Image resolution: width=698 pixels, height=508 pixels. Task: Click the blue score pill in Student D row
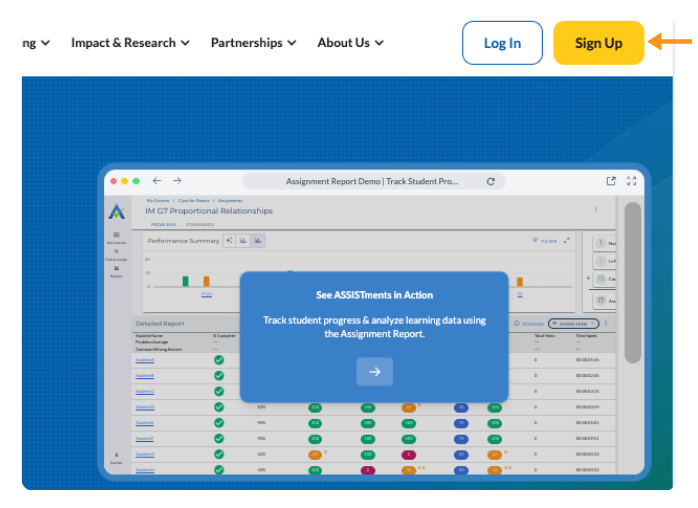click(461, 407)
